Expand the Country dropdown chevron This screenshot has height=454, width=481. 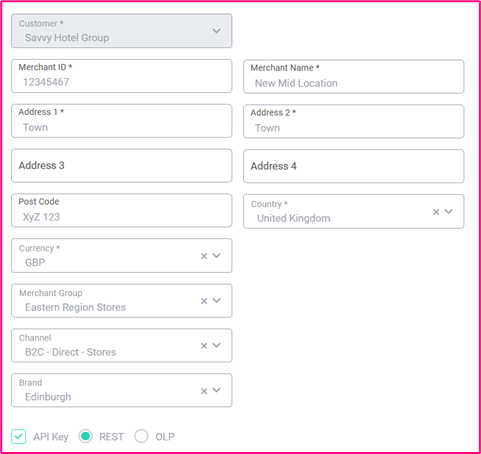click(448, 211)
